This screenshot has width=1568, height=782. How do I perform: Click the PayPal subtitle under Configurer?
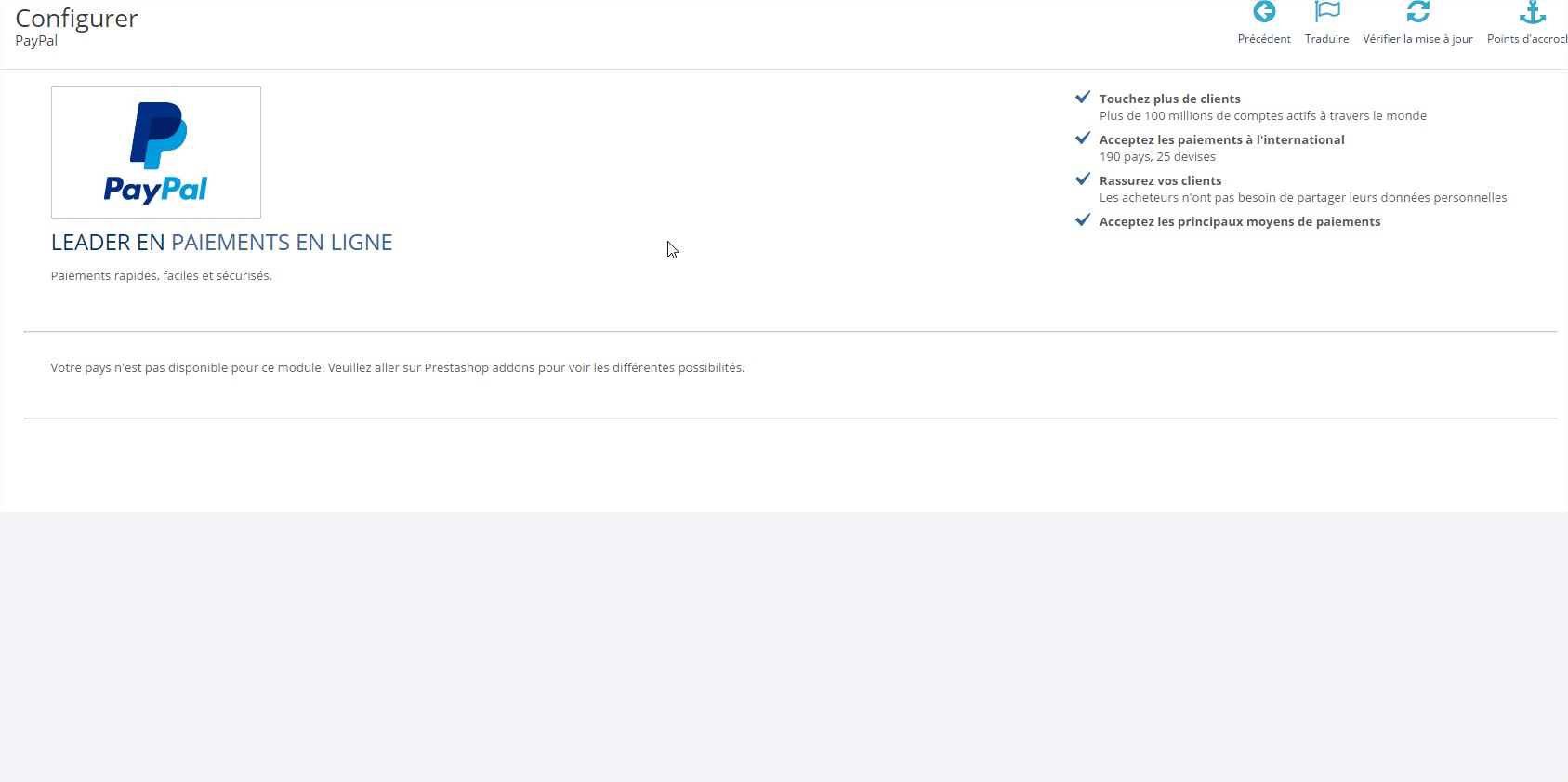(36, 41)
